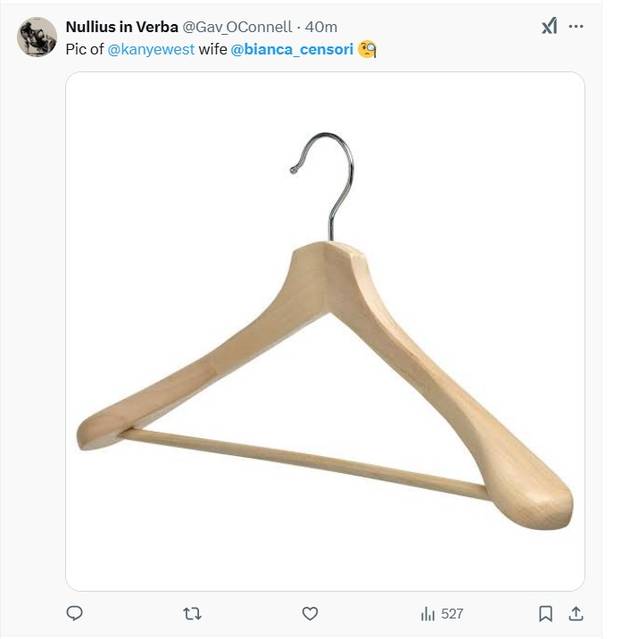
Task: Open the three-dot More options menu
Action: (x=576, y=27)
